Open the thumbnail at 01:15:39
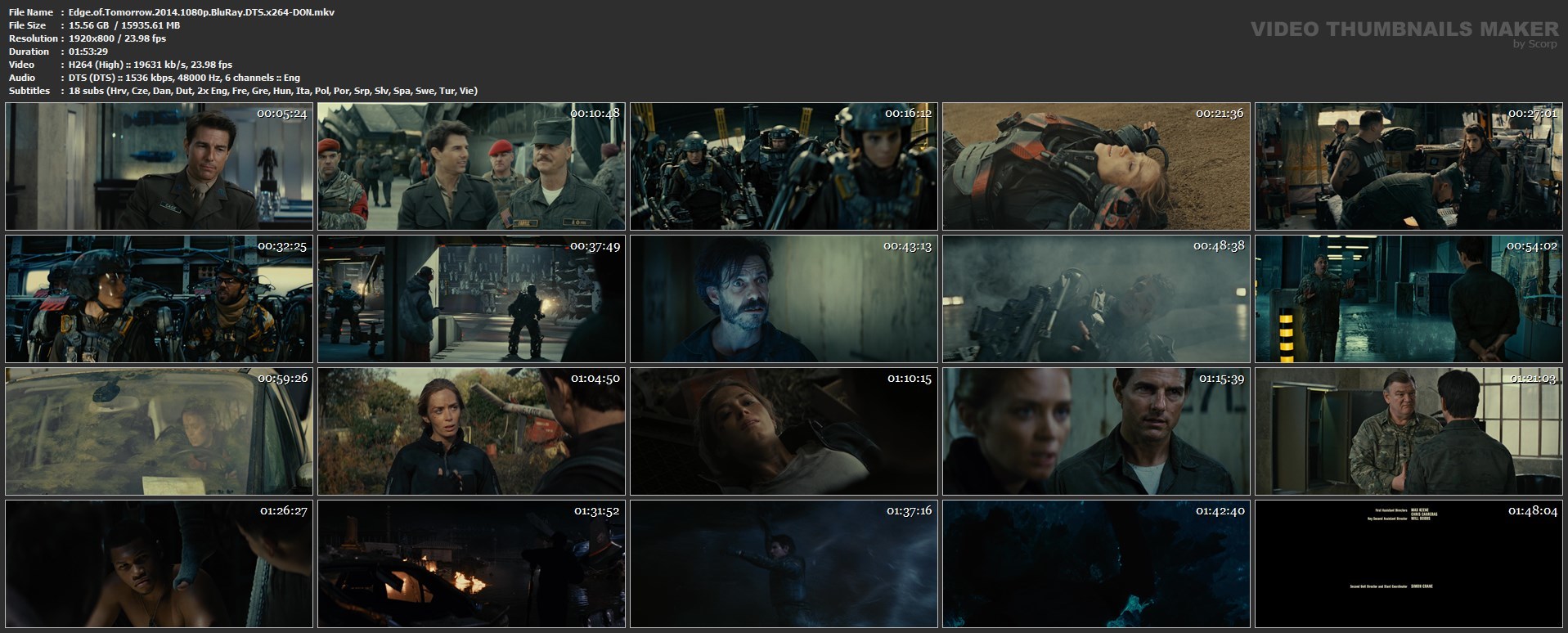Viewport: 1568px width, 633px height. click(x=1096, y=431)
